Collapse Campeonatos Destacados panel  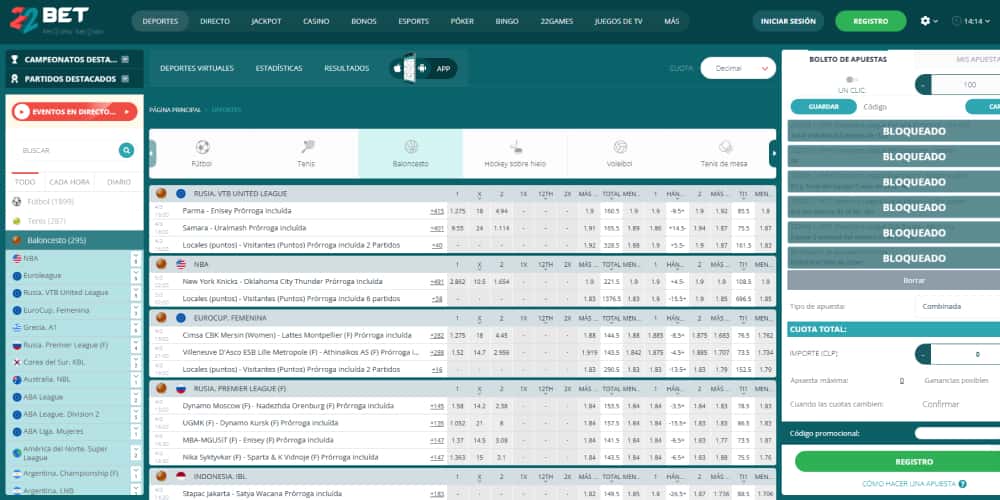click(x=125, y=59)
